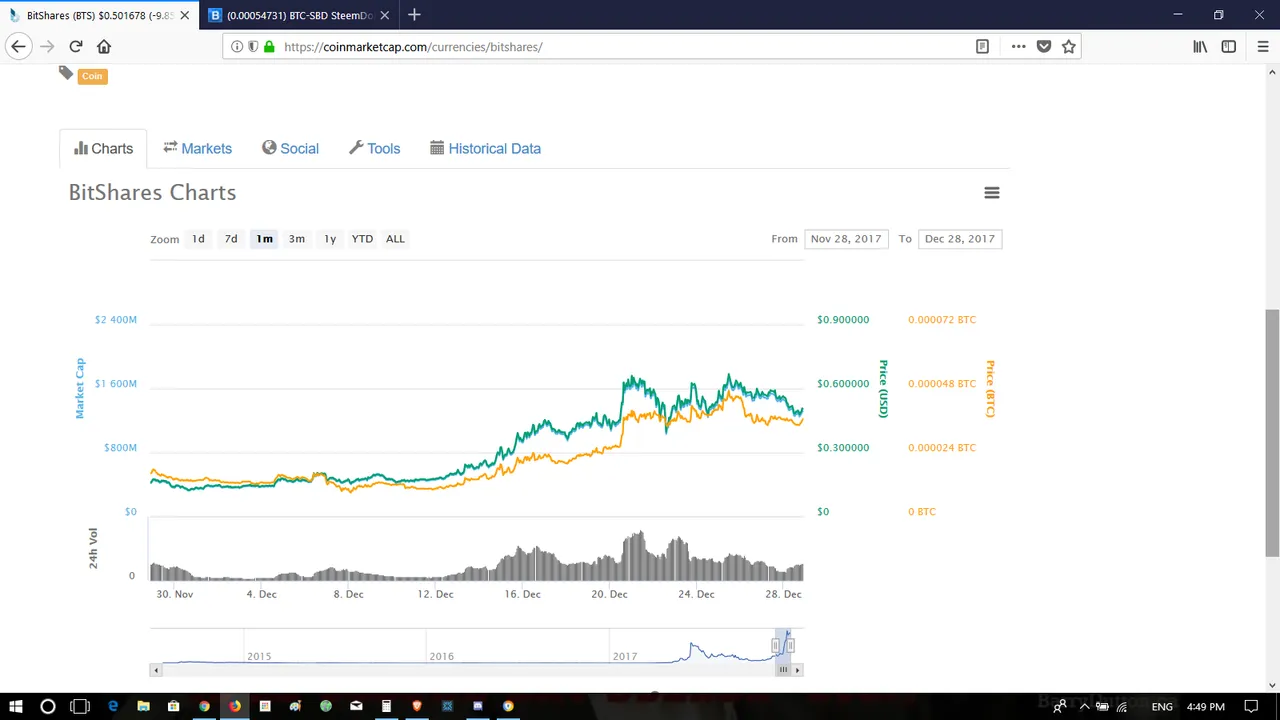Open the Calculator taskbar icon
The height and width of the screenshot is (720, 1280).
(386, 706)
